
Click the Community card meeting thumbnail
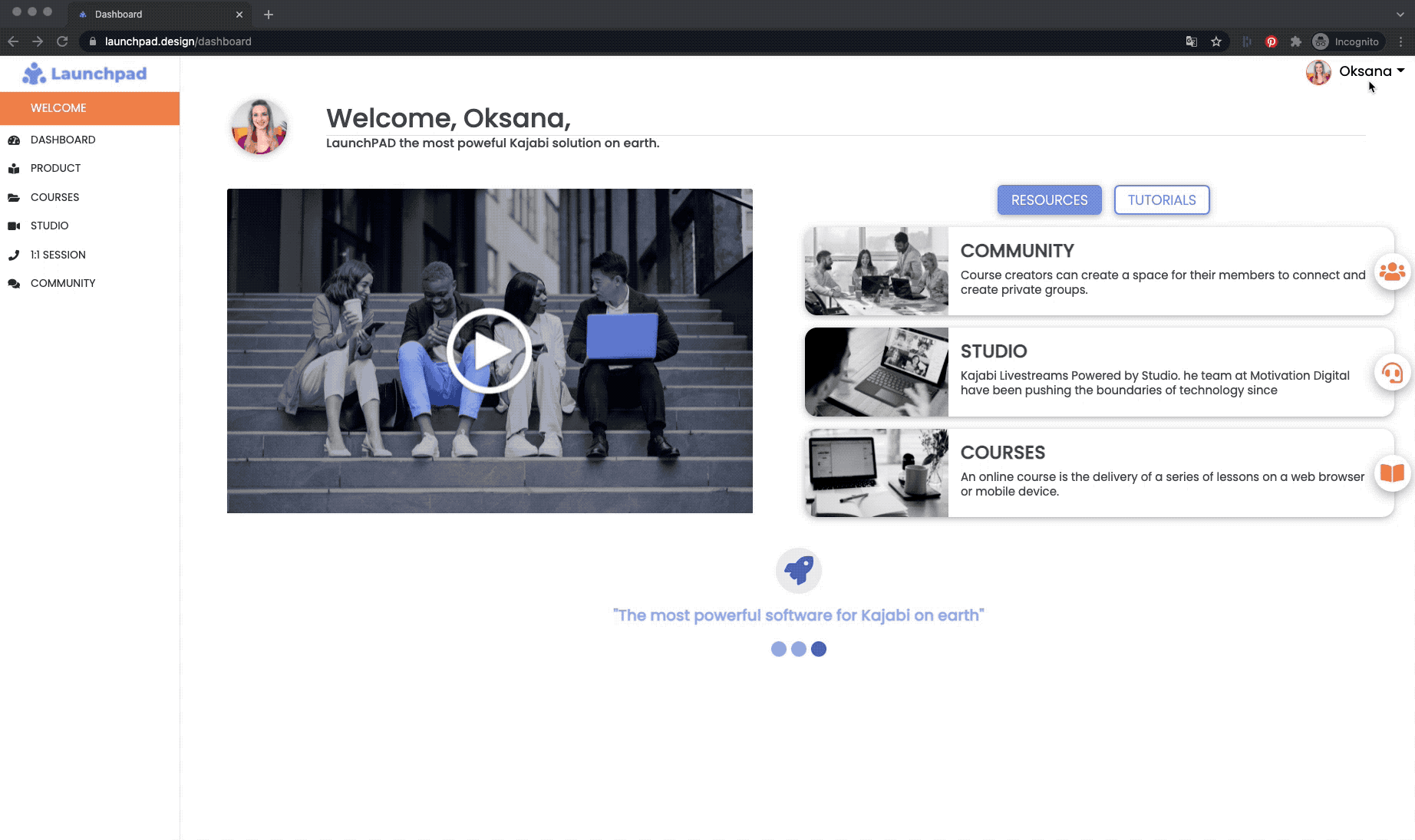(876, 272)
